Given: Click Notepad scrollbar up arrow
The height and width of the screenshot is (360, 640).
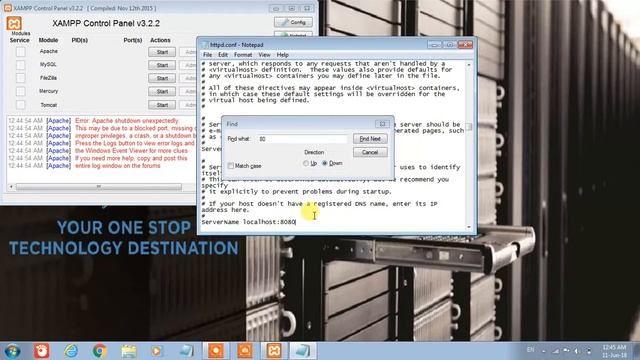Looking at the screenshot, I should tap(469, 64).
